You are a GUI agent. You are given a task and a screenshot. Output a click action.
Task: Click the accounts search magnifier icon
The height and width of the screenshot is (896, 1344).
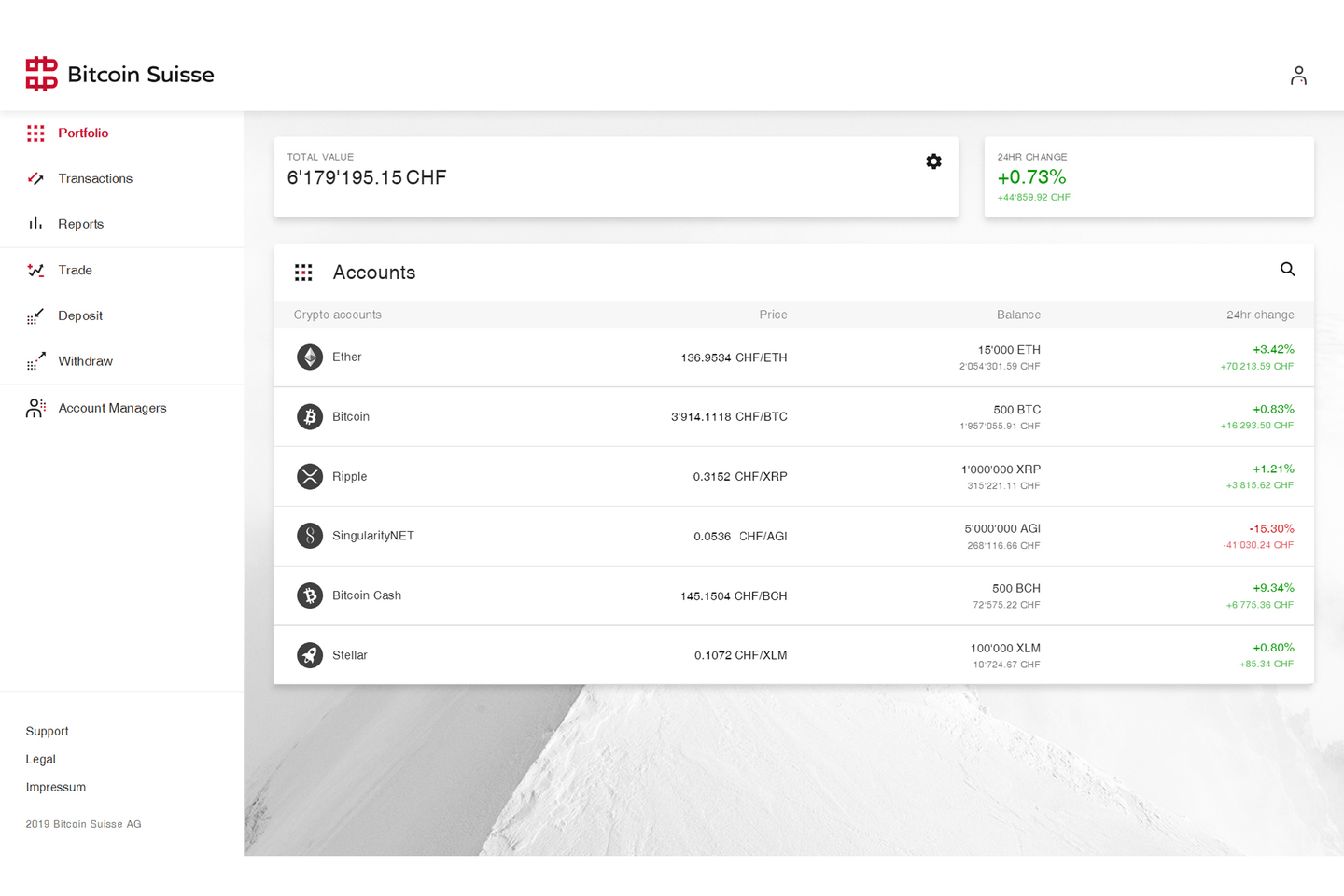click(1287, 270)
